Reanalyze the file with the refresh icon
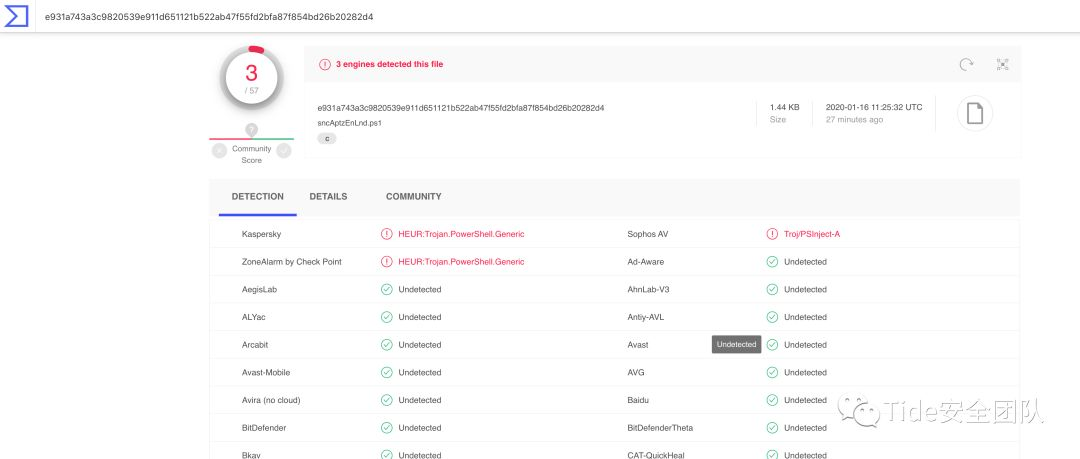This screenshot has height=459, width=1080. (x=966, y=64)
